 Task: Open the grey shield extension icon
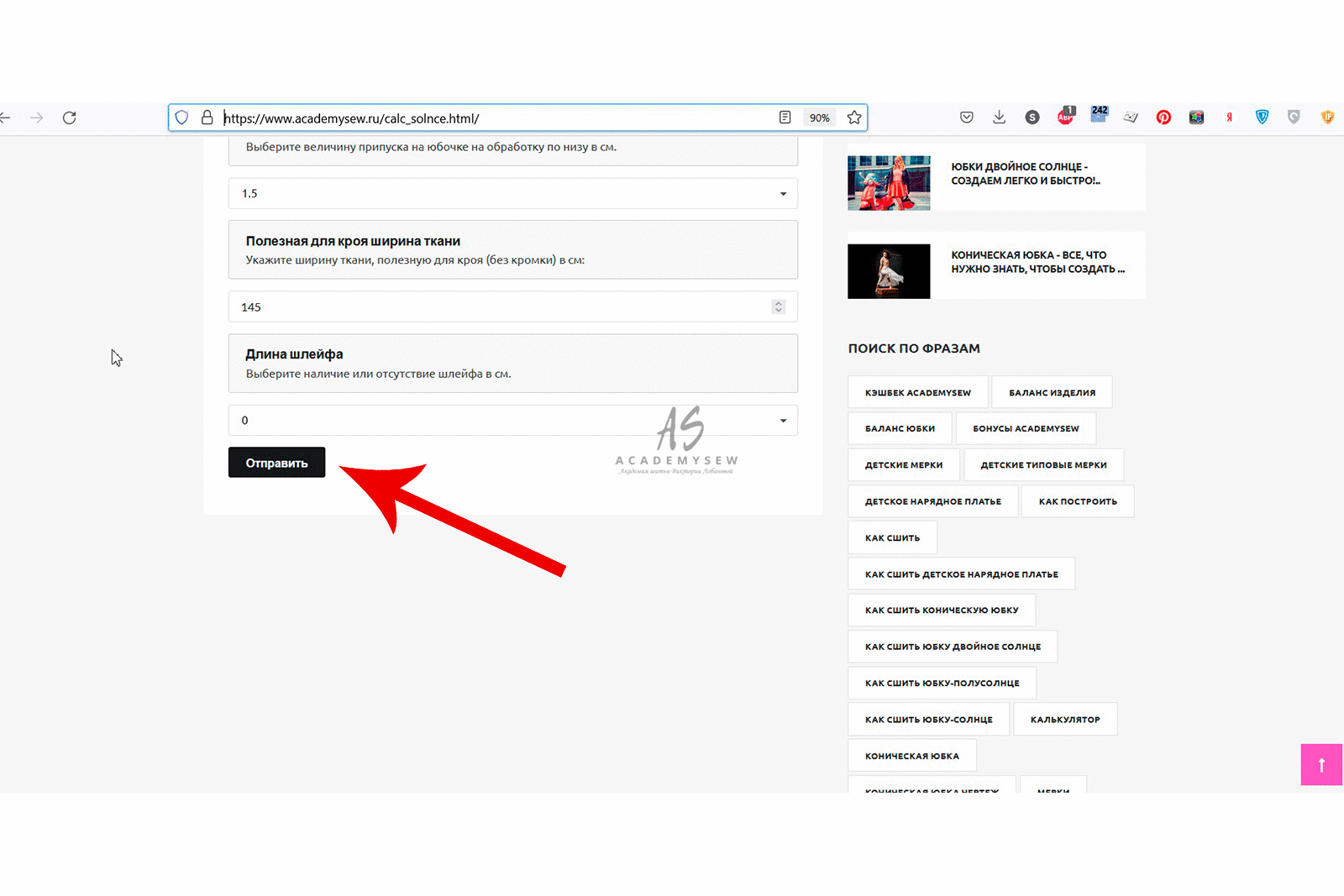(1294, 118)
